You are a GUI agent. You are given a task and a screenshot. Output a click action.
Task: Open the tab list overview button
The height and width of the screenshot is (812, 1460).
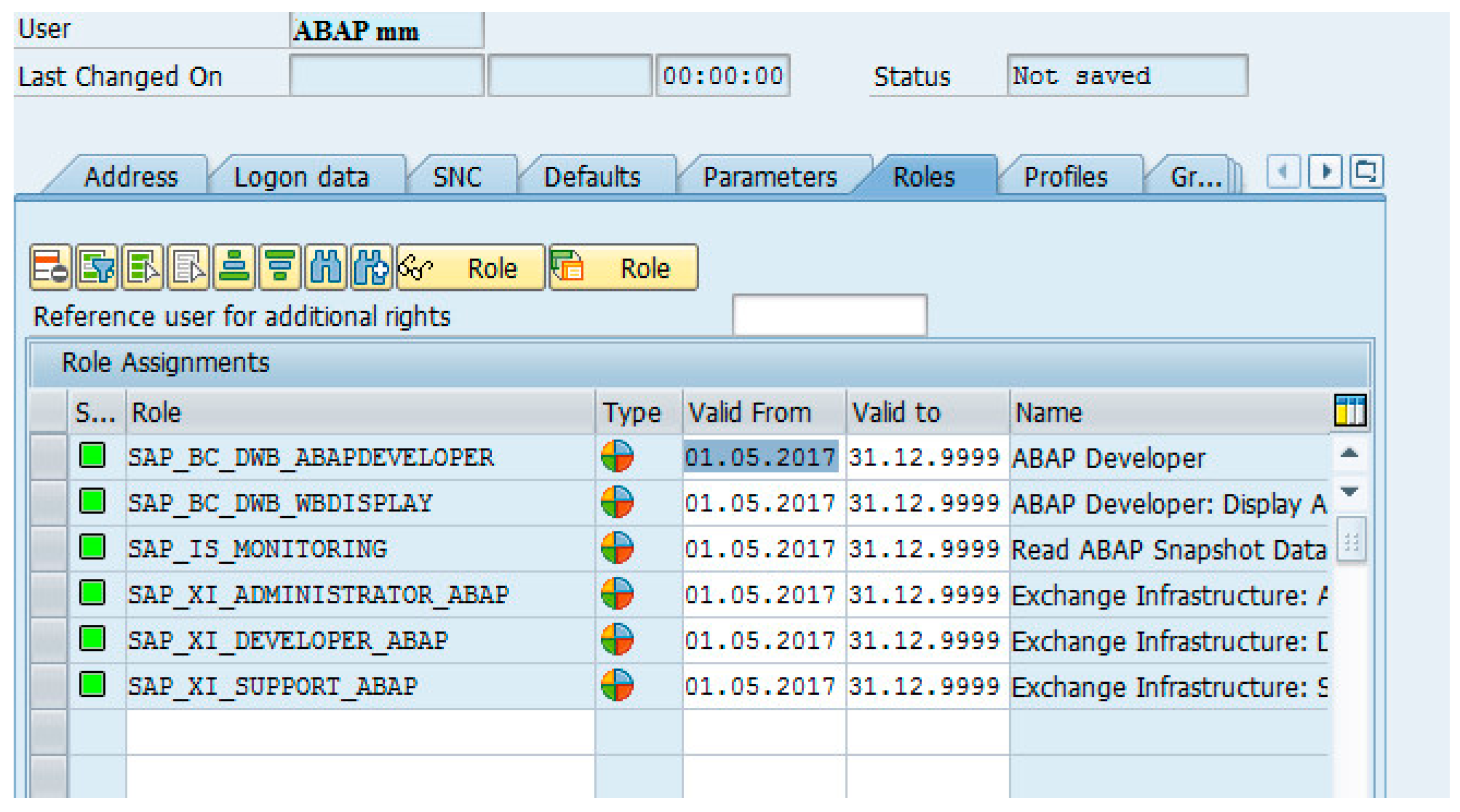(x=1366, y=172)
